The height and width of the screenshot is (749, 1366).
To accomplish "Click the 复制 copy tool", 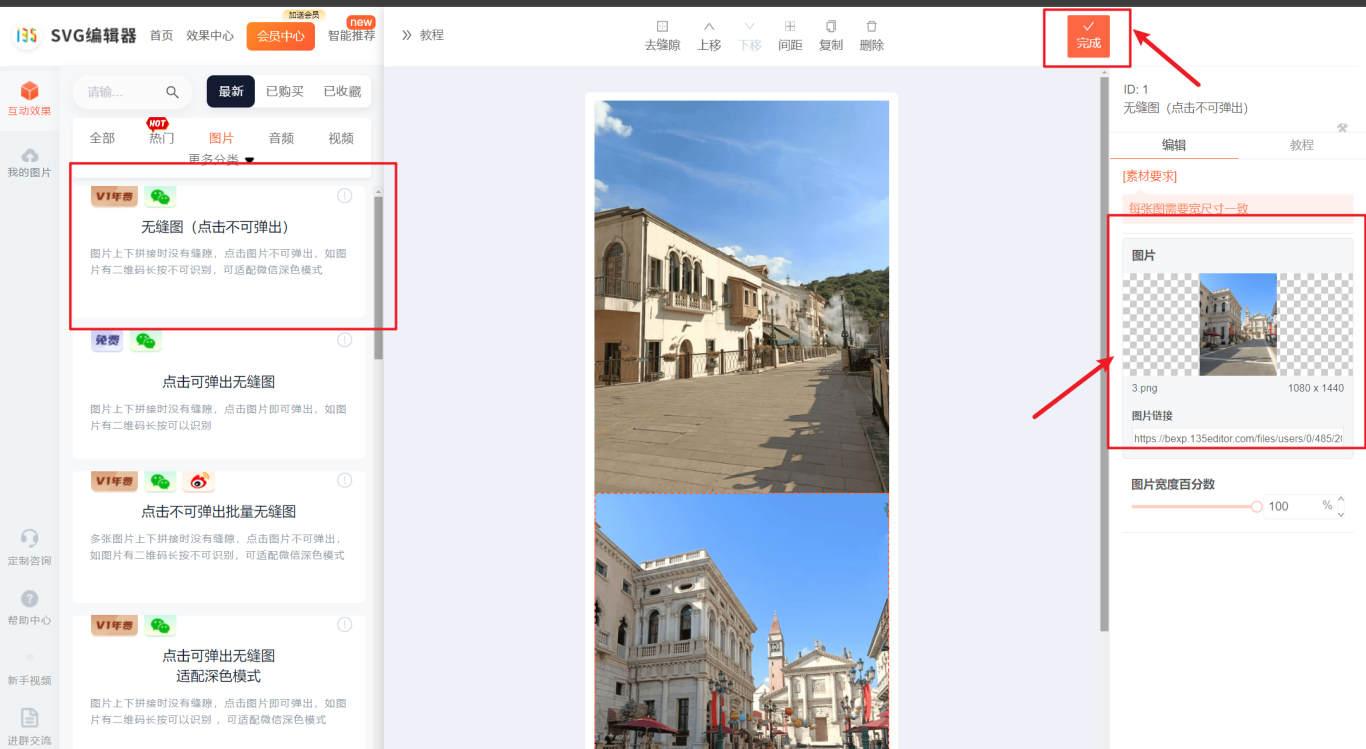I will click(x=831, y=36).
